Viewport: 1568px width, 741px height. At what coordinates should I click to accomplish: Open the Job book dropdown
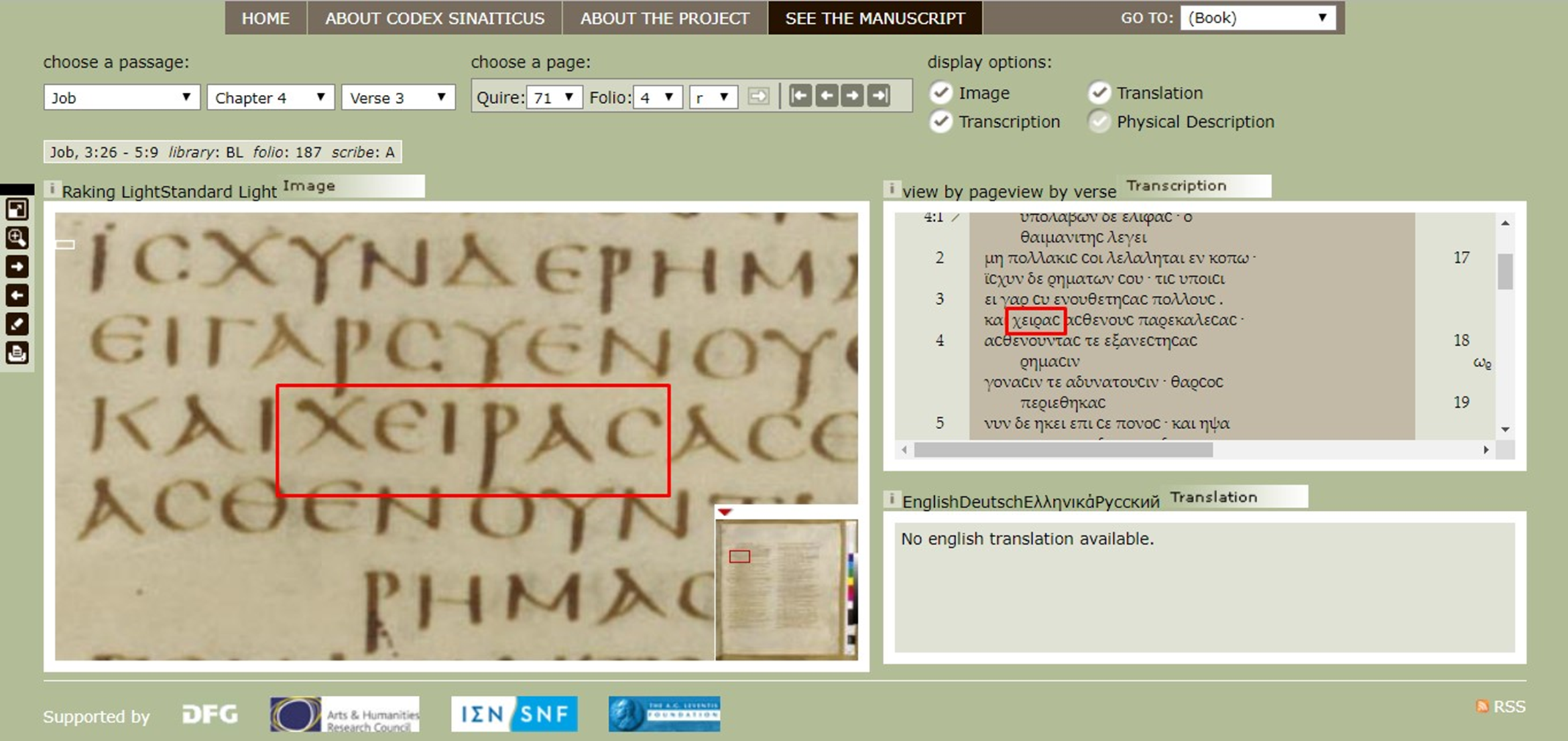(x=122, y=98)
